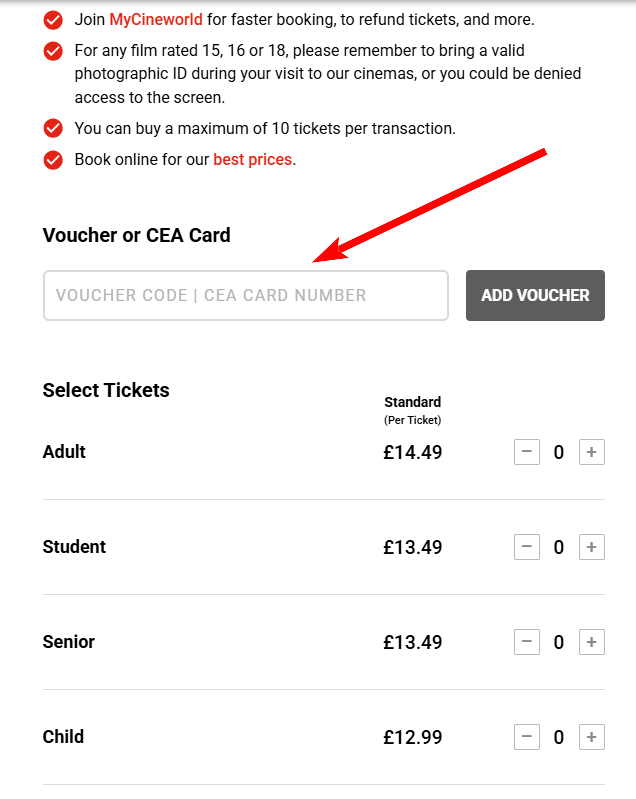
Task: Add one Senior ticket
Action: tap(591, 642)
